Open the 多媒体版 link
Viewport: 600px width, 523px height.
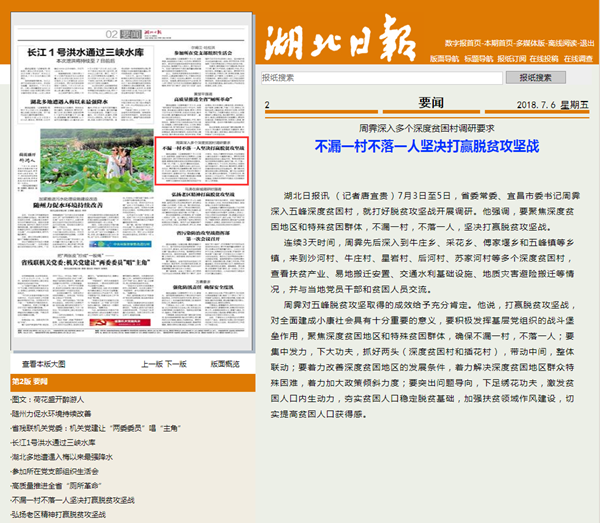click(x=530, y=43)
